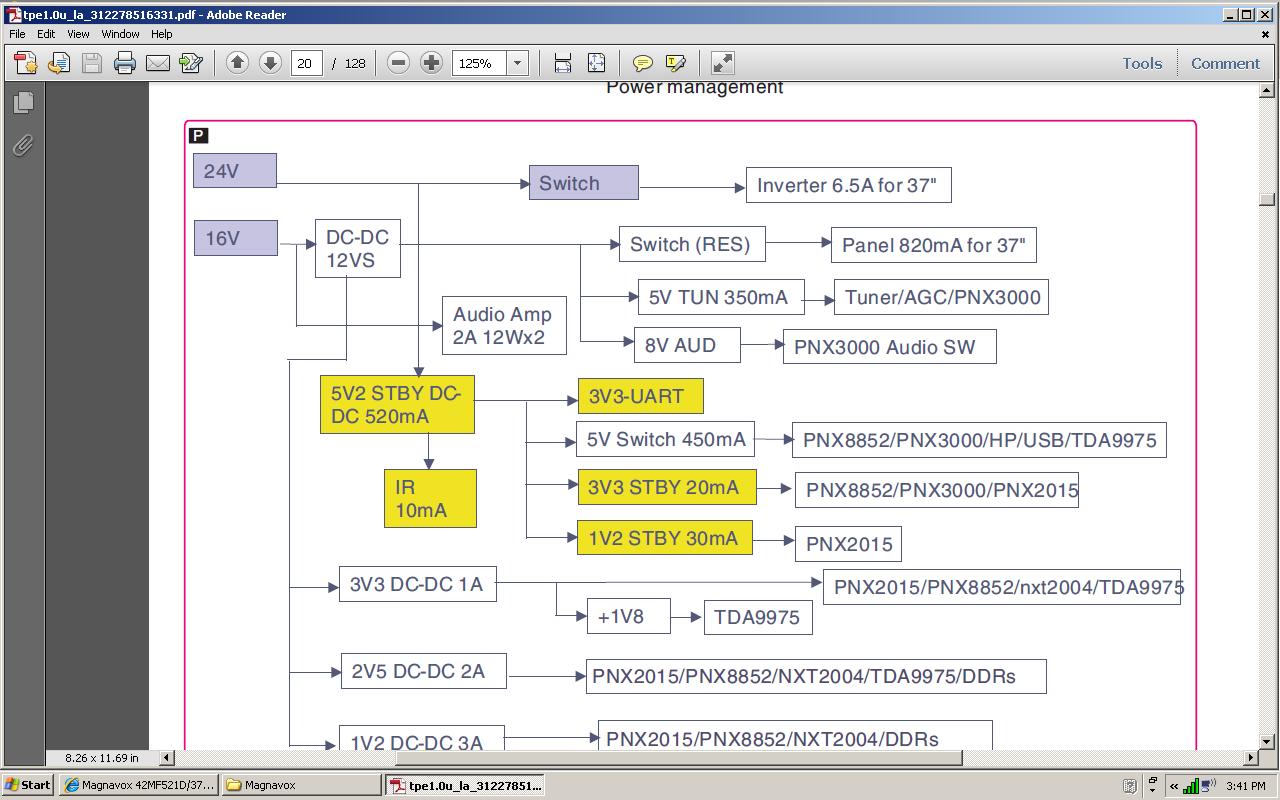Click the Inverter 6.5A for 37" box

click(848, 185)
